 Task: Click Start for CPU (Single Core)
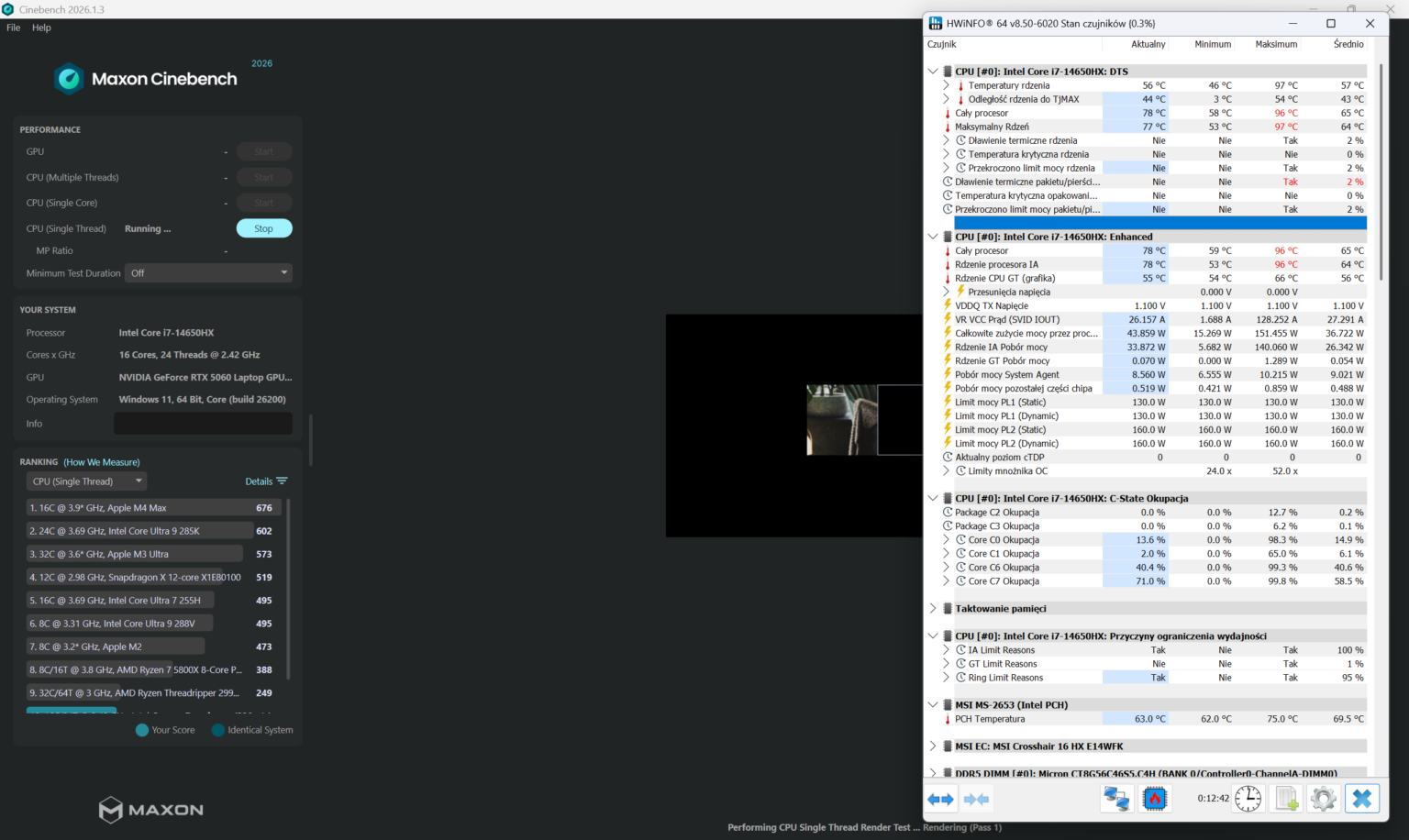point(264,203)
